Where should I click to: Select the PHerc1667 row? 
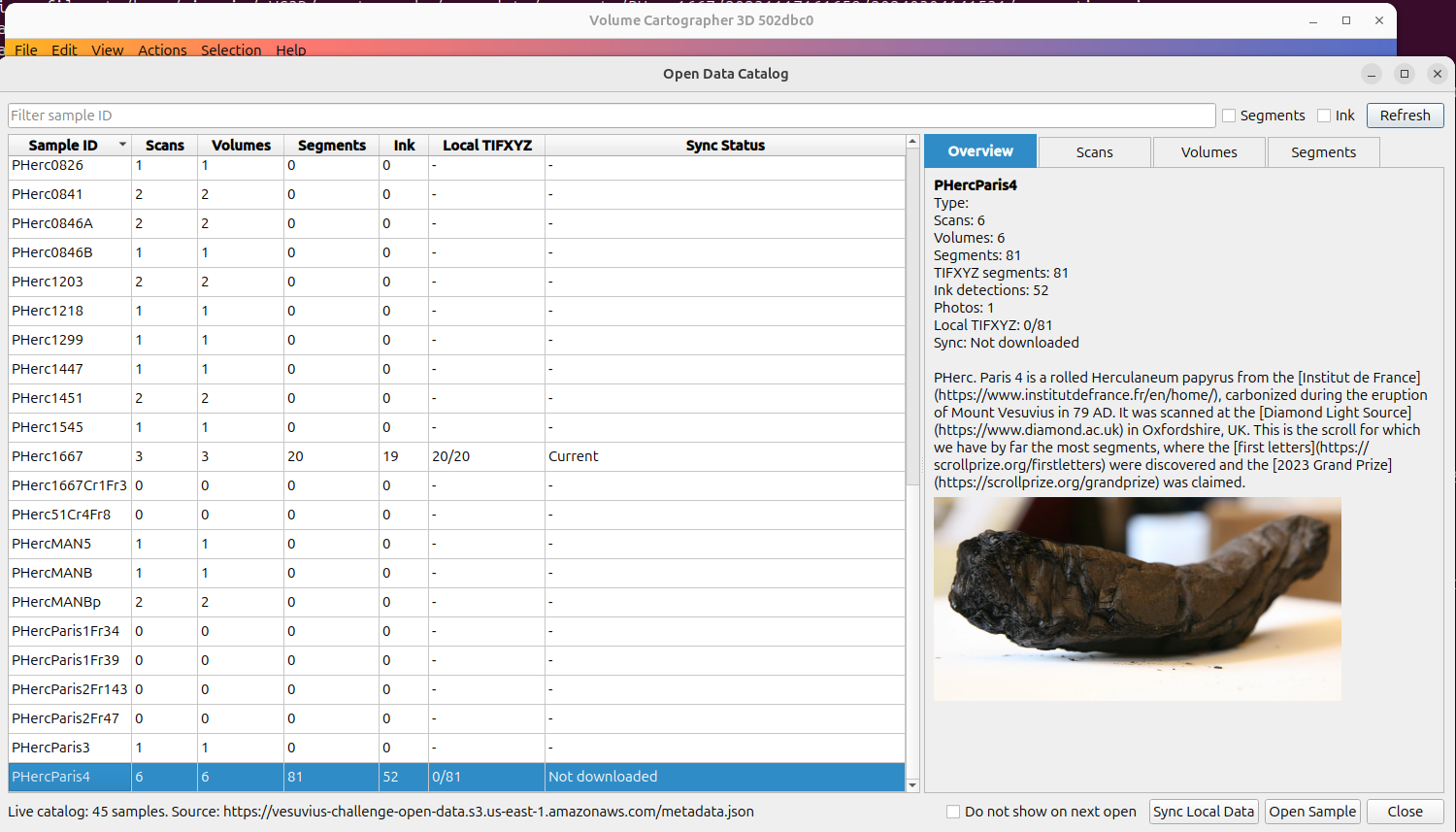[457, 456]
